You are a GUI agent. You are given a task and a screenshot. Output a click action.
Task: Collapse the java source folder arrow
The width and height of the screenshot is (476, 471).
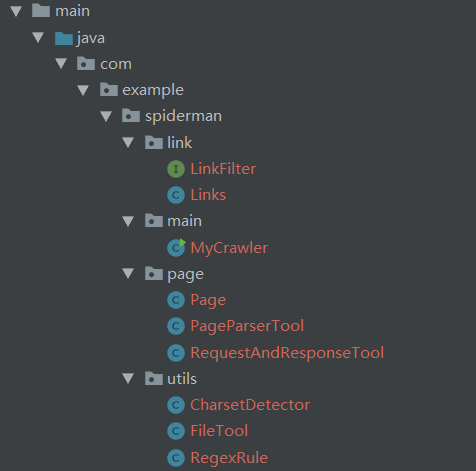tap(38, 37)
